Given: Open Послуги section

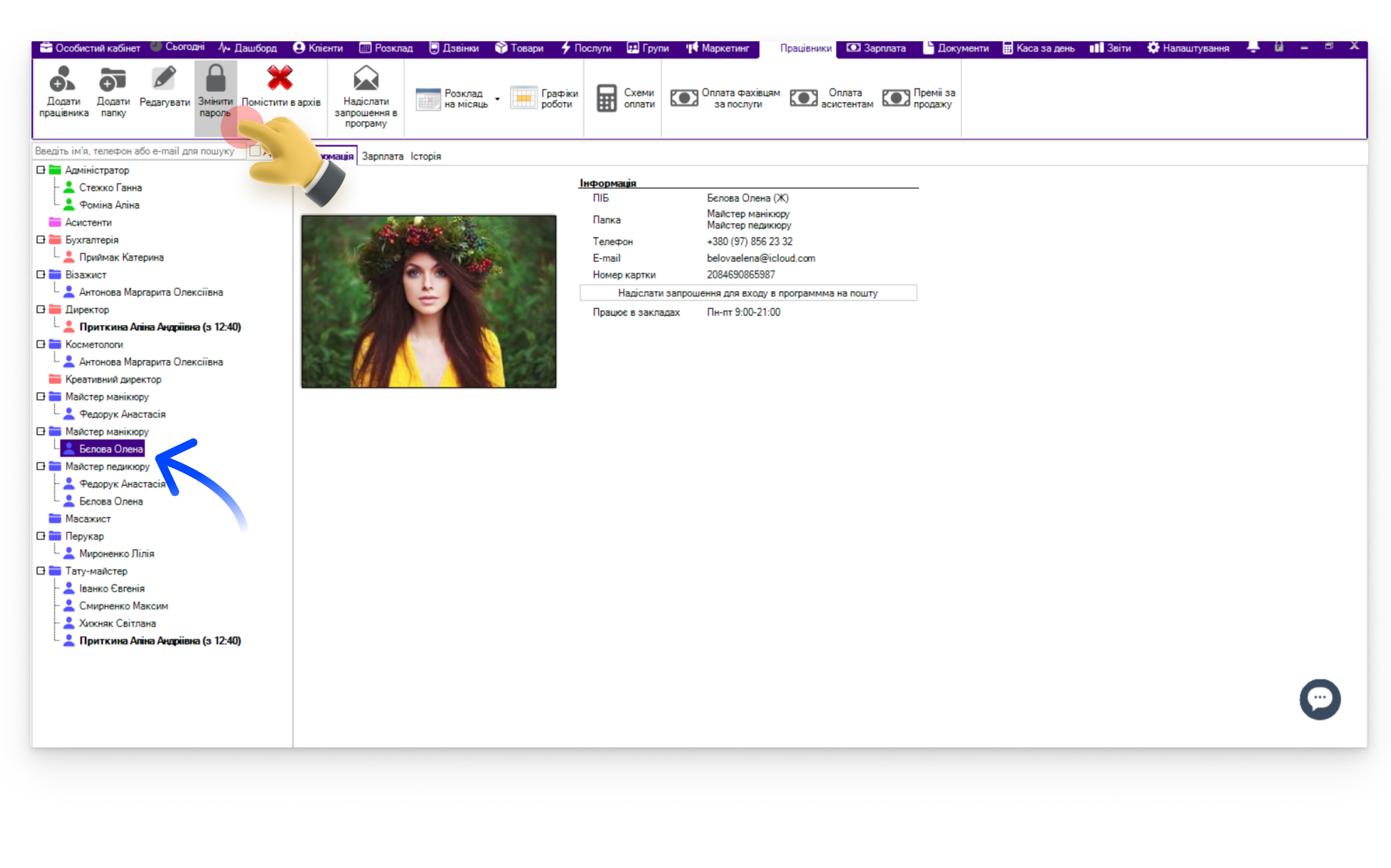Looking at the screenshot, I should coord(586,48).
